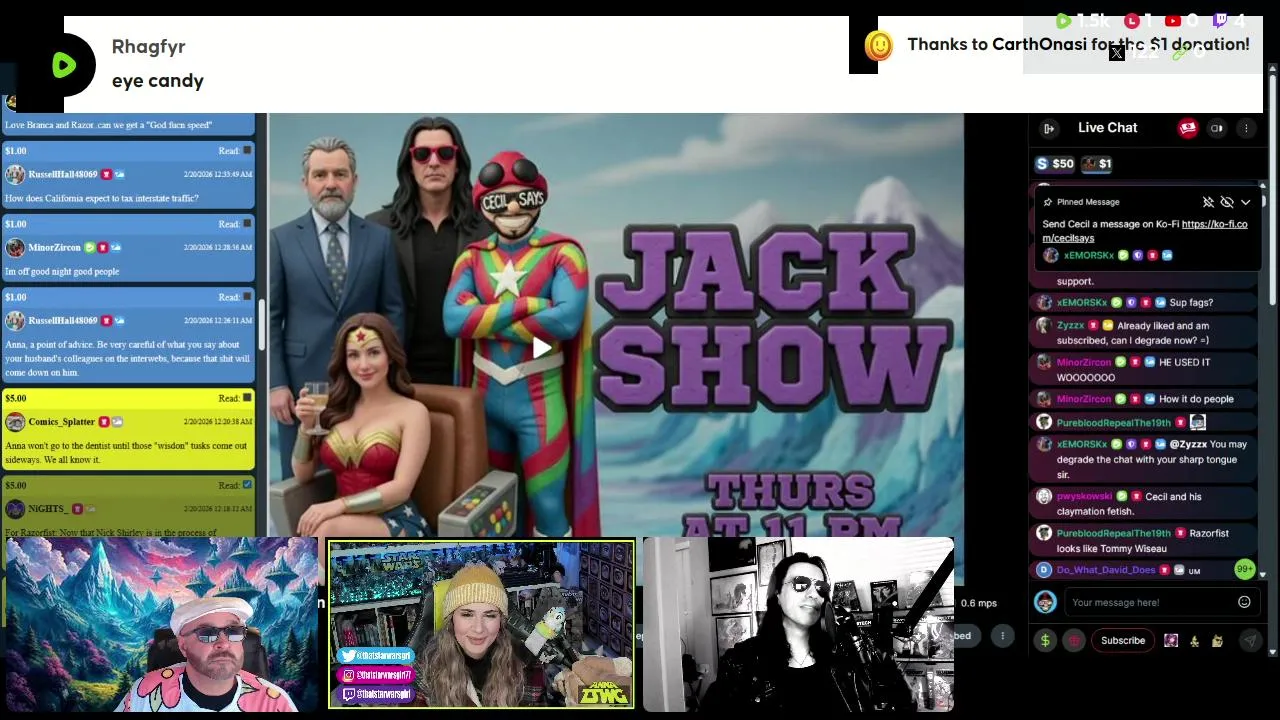Toggle theater view icon in Live Chat header

(x=1217, y=128)
